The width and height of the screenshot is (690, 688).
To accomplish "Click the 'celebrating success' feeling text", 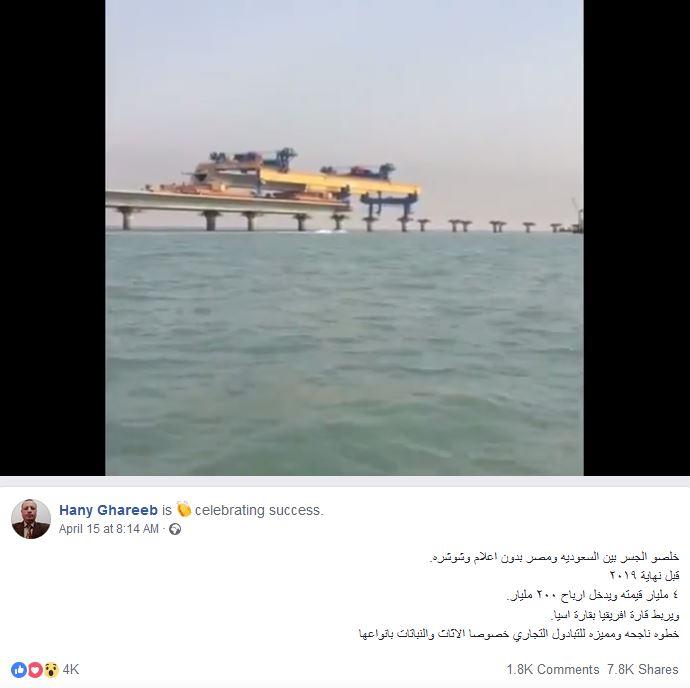I will coord(259,510).
